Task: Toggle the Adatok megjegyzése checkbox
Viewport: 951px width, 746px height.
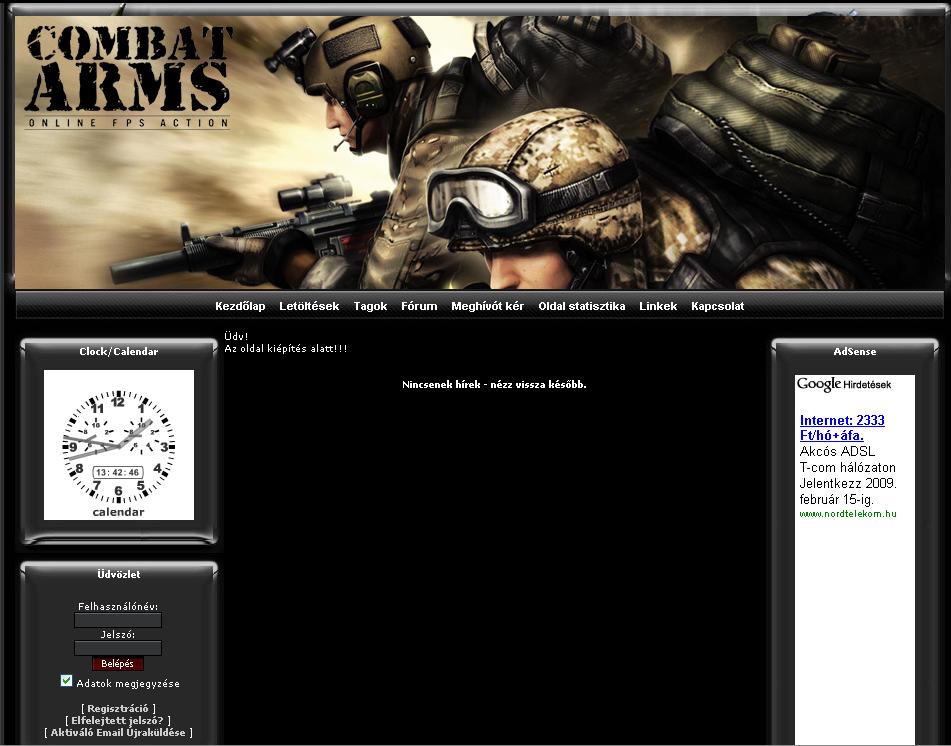Action: click(x=67, y=681)
